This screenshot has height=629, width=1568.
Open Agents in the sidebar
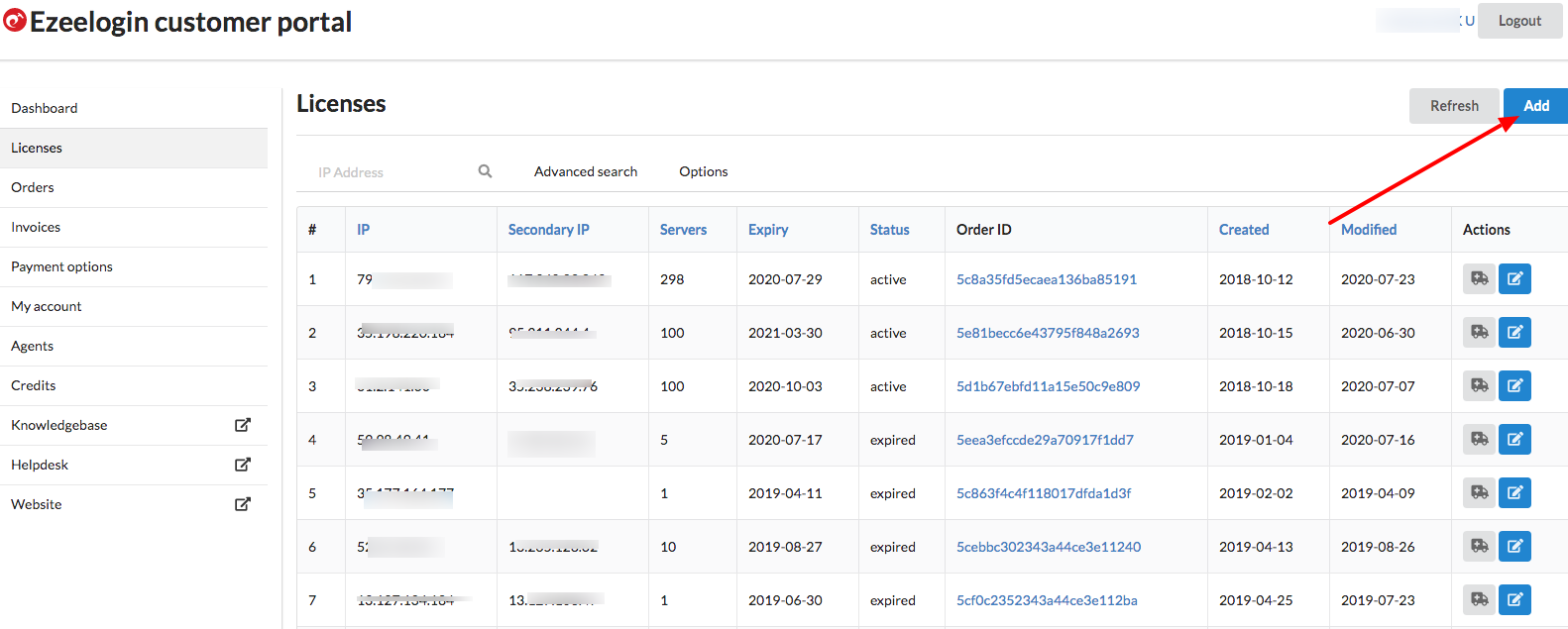[x=134, y=346]
